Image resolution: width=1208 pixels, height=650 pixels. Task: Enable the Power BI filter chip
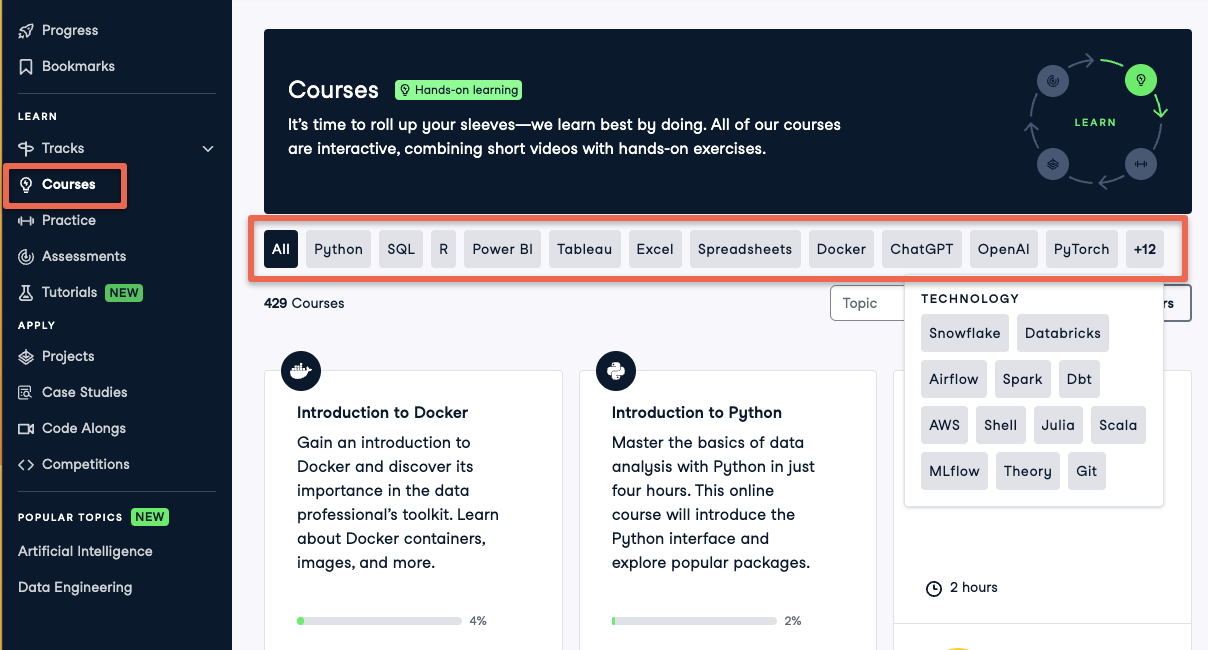(x=502, y=248)
